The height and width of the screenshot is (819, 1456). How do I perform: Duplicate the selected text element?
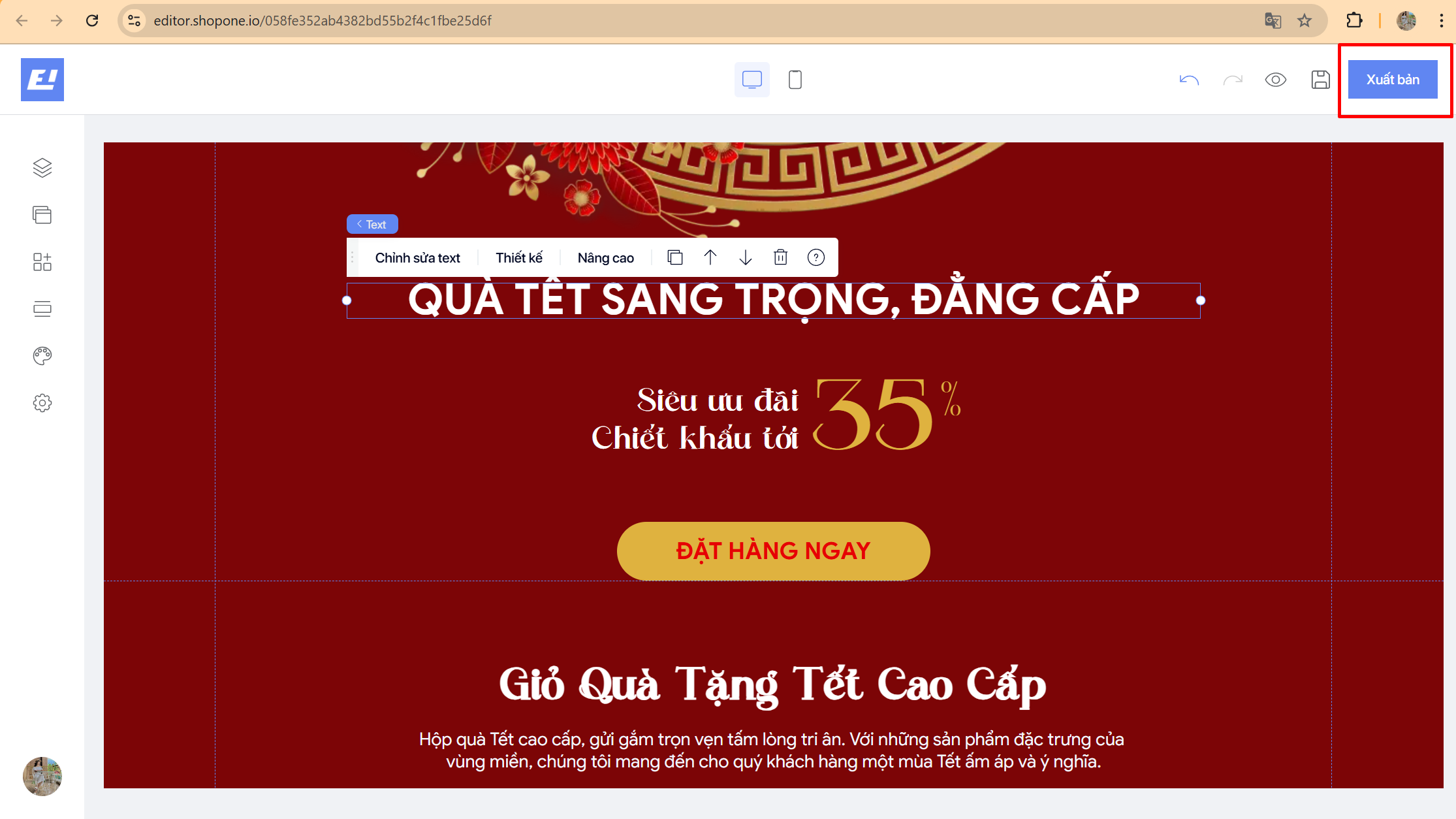coord(675,257)
